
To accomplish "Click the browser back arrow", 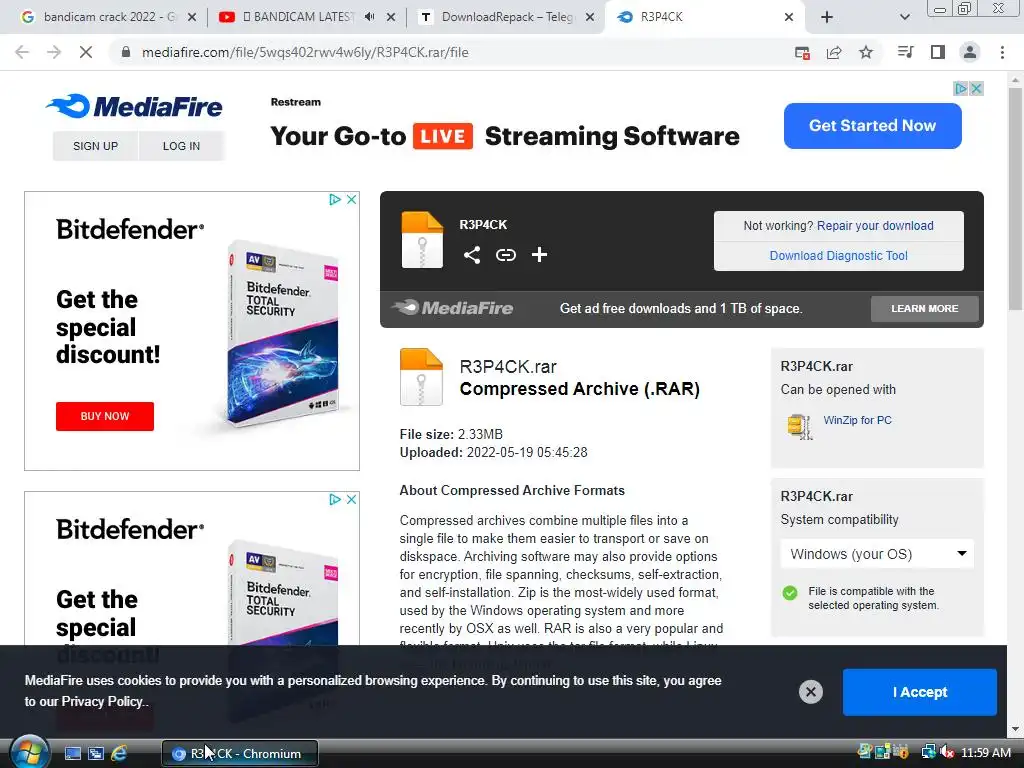I will pyautogui.click(x=22, y=52).
